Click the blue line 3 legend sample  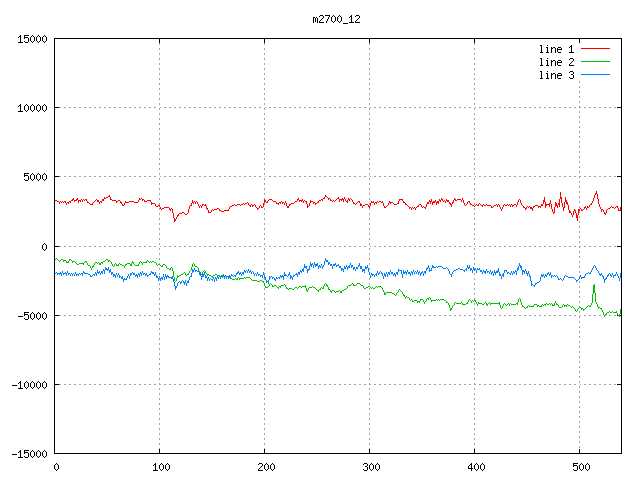[x=595, y=75]
